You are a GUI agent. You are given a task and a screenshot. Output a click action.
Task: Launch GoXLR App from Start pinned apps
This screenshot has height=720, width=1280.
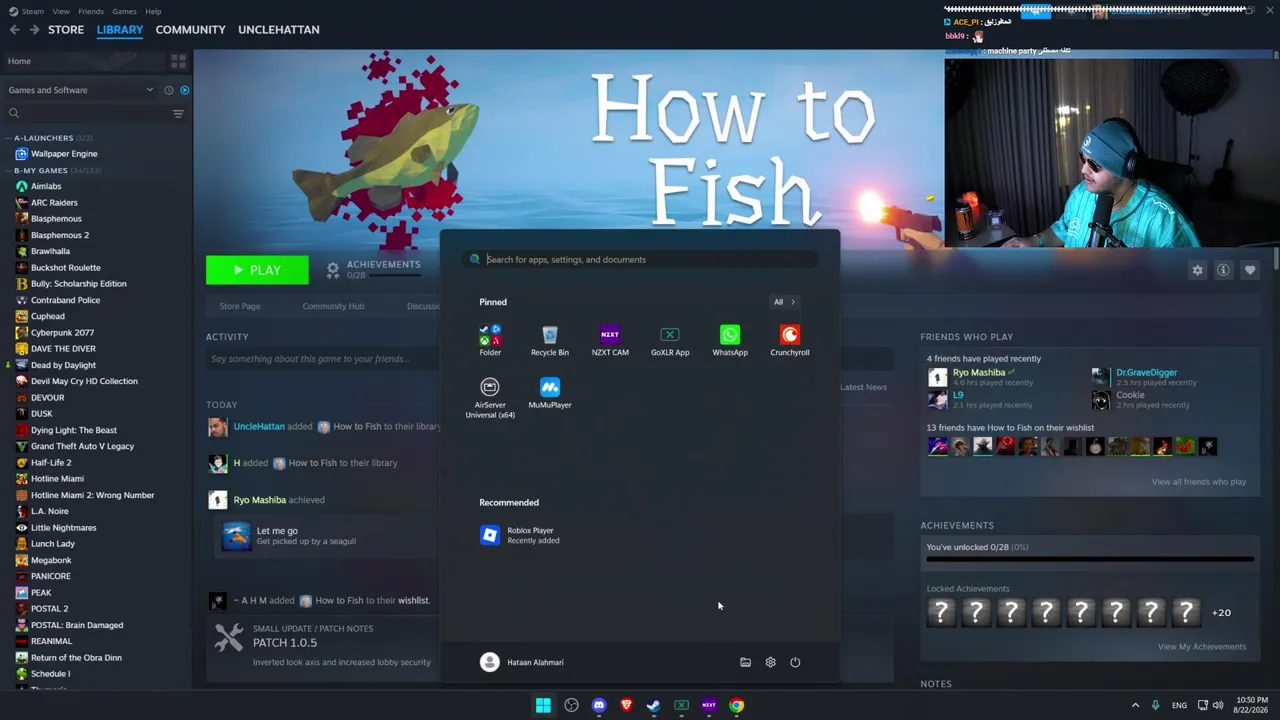(670, 340)
